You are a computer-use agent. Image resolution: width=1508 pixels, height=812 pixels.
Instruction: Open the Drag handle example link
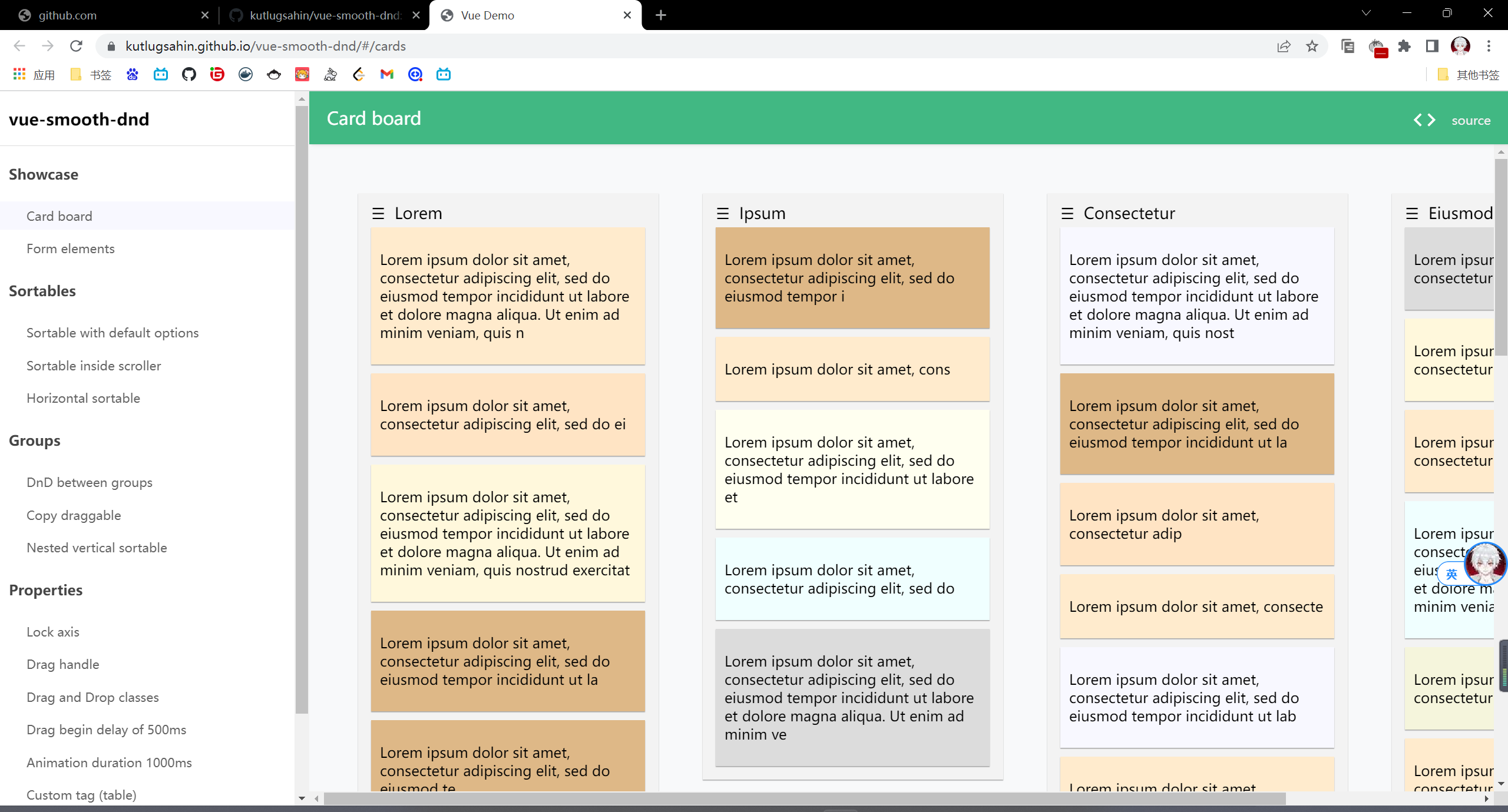coord(63,664)
